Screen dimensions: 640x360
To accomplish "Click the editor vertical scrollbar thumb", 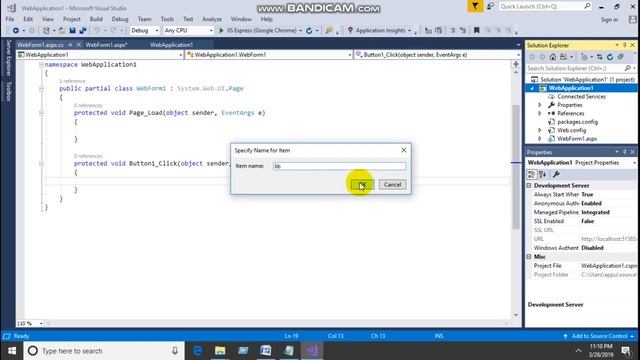I will (516, 167).
